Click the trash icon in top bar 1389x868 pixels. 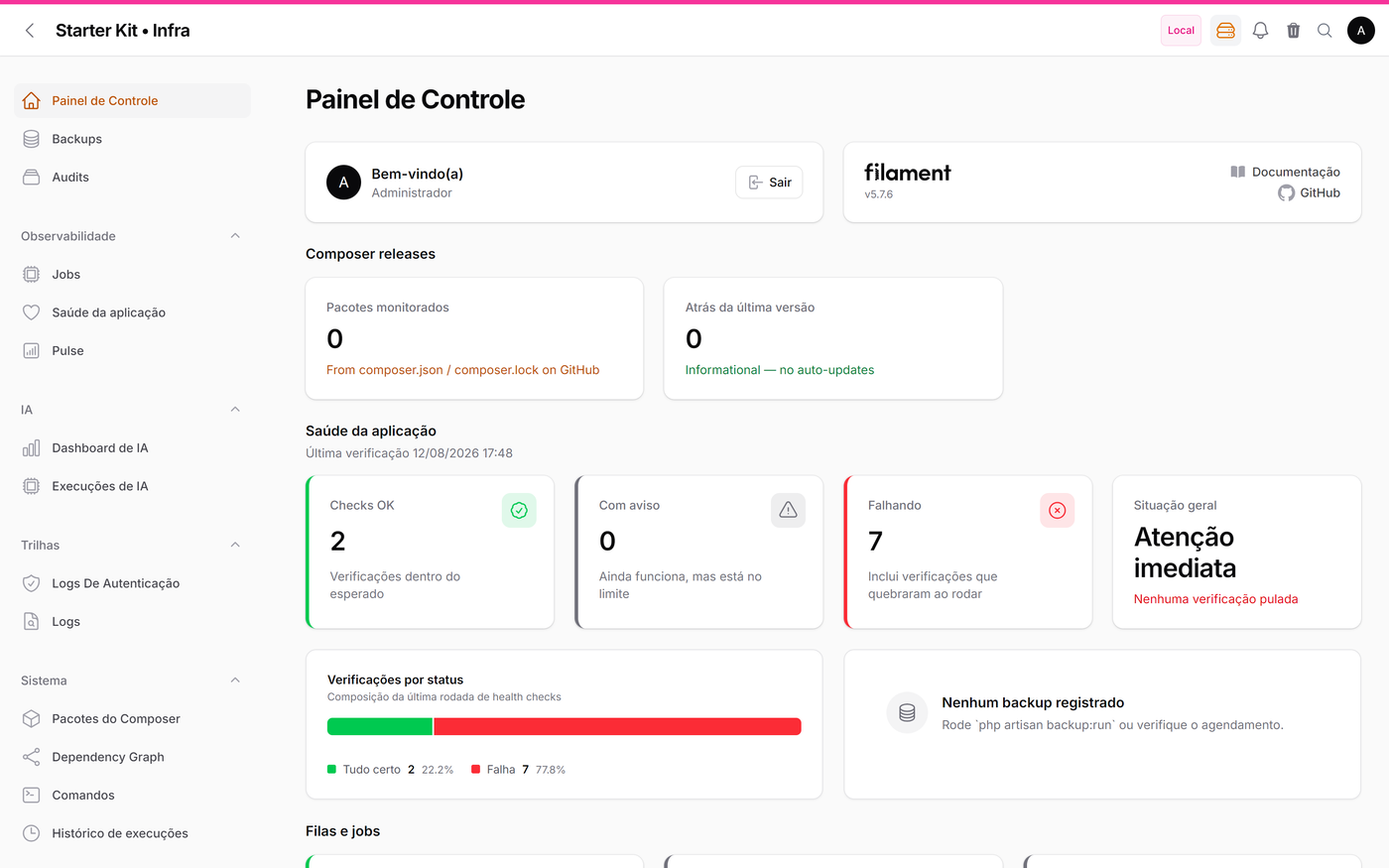(1293, 31)
